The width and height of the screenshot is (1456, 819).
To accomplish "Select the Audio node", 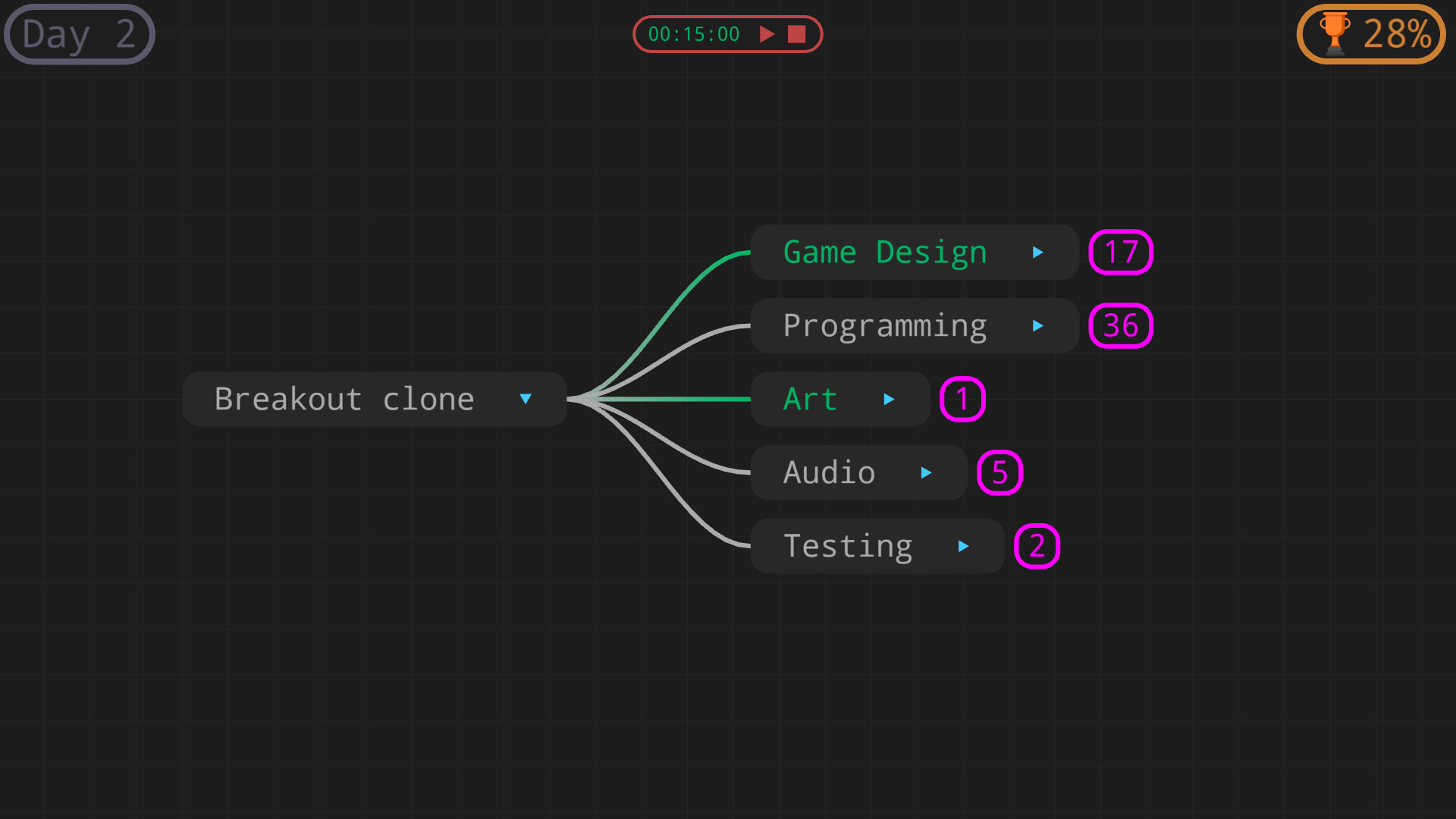I will pyautogui.click(x=830, y=472).
